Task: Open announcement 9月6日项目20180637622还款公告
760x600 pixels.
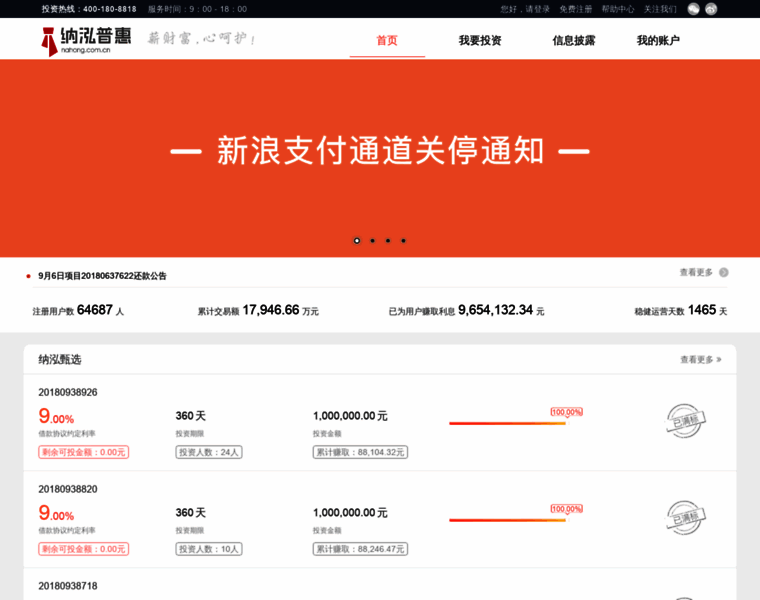Action: coord(102,275)
